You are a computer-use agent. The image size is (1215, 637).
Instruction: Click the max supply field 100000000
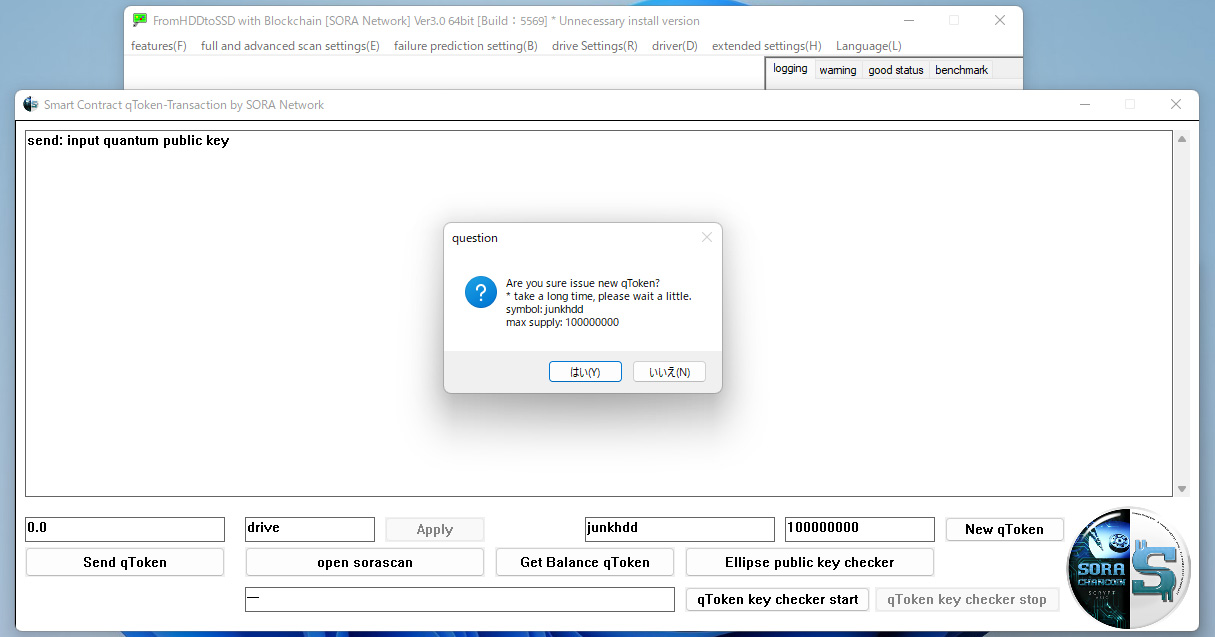[x=860, y=529]
